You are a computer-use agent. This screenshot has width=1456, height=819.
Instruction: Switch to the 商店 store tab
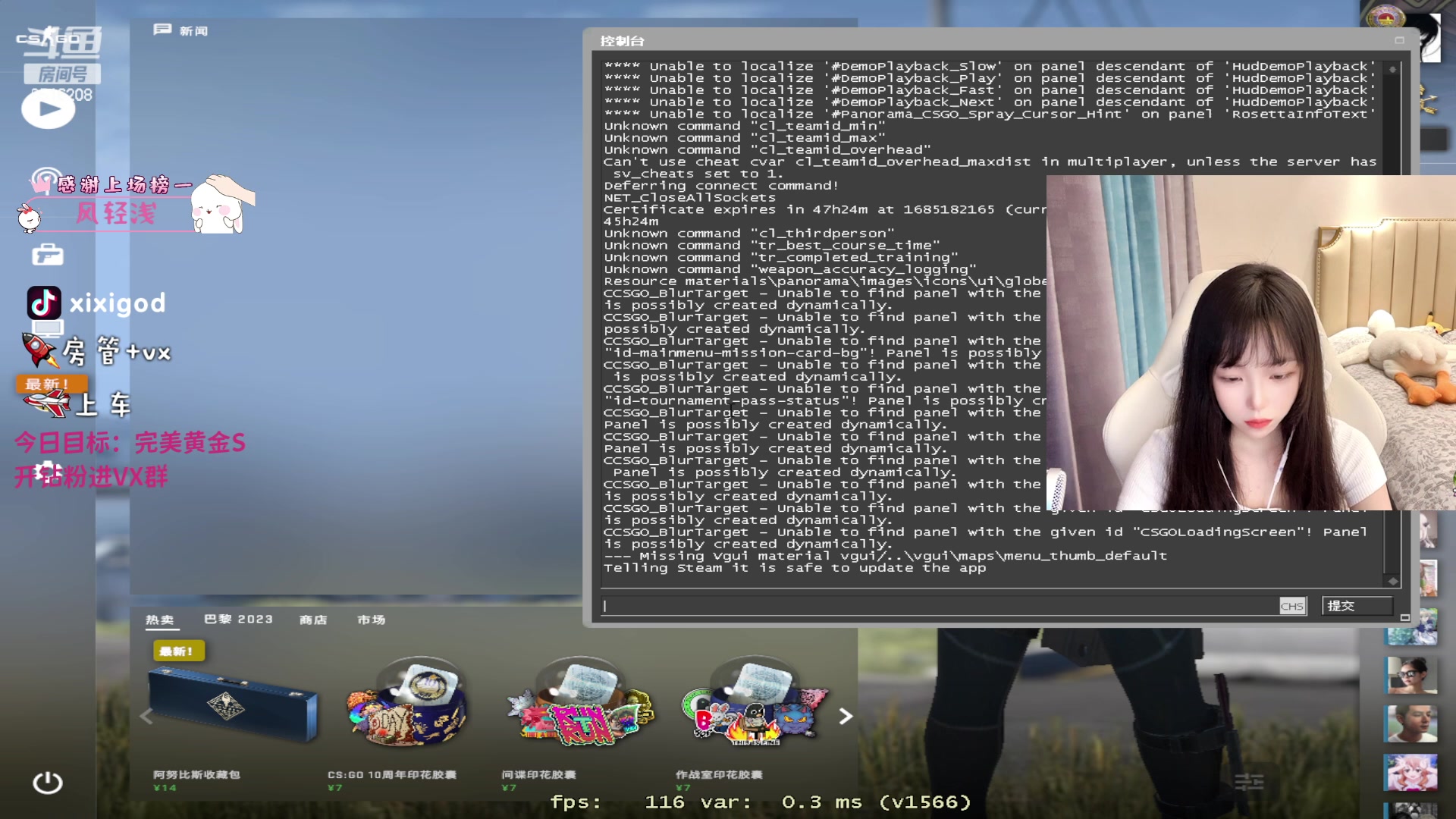pos(313,620)
